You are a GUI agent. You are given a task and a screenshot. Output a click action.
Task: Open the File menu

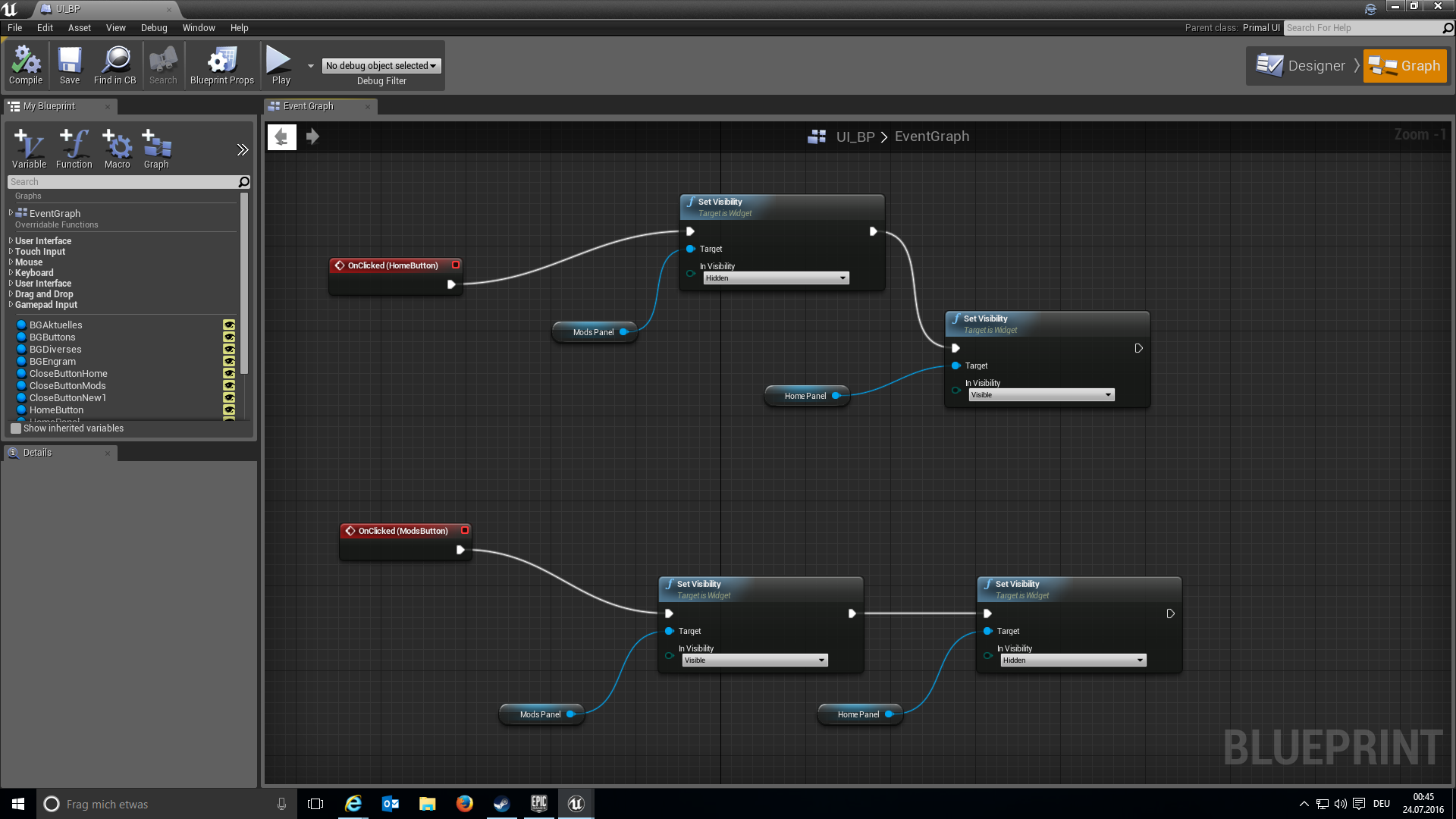(x=15, y=28)
